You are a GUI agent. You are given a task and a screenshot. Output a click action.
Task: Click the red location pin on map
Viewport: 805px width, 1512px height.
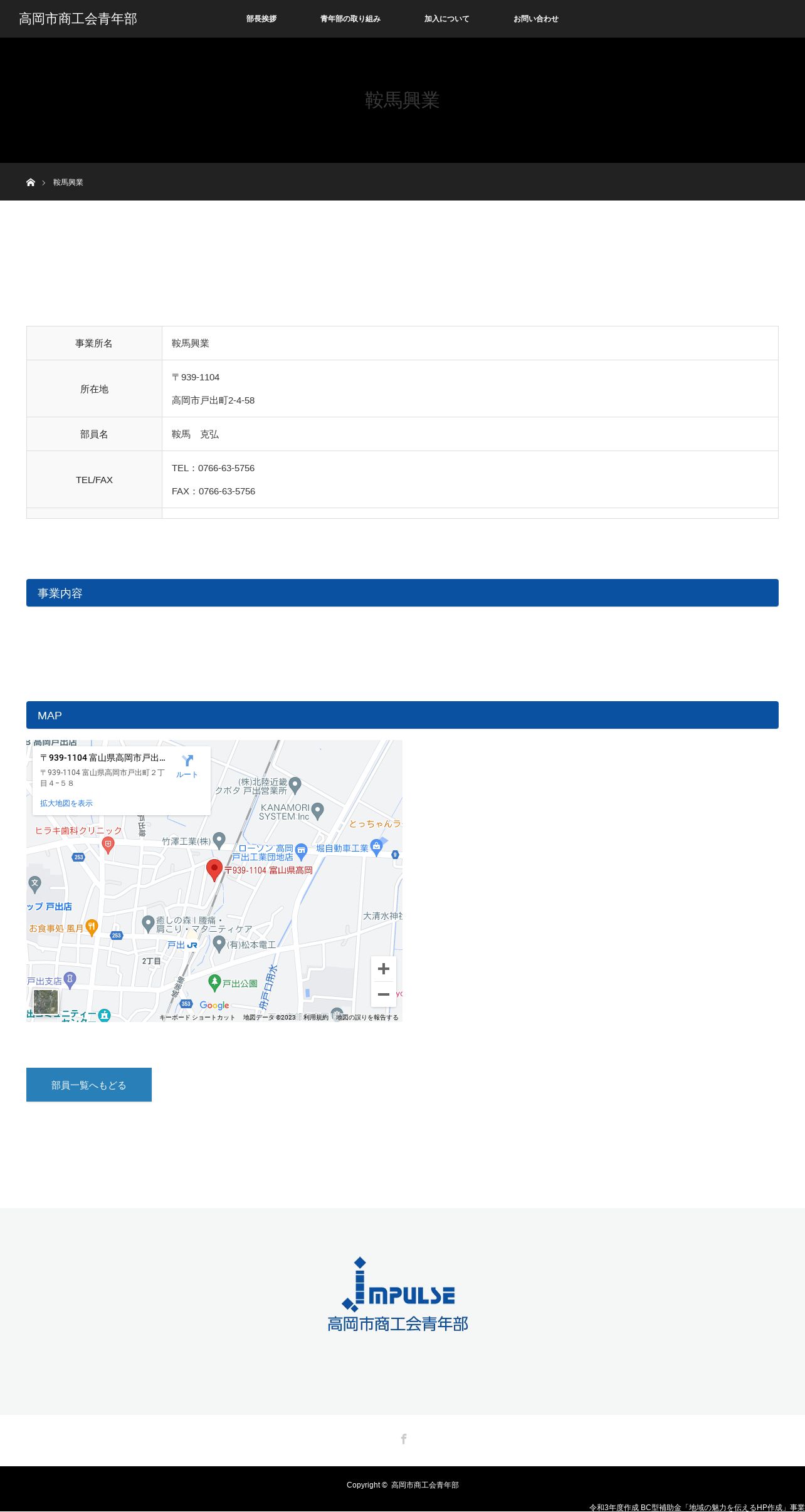tap(214, 870)
